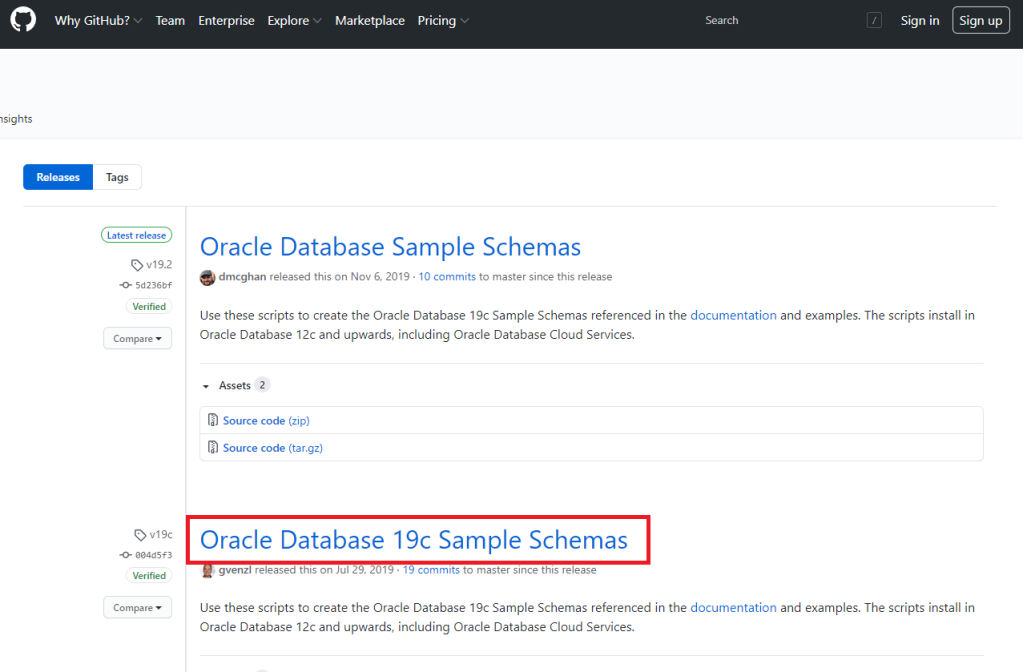Click the commit icon beside 004d5f3
This screenshot has height=672, width=1023.
pos(126,555)
